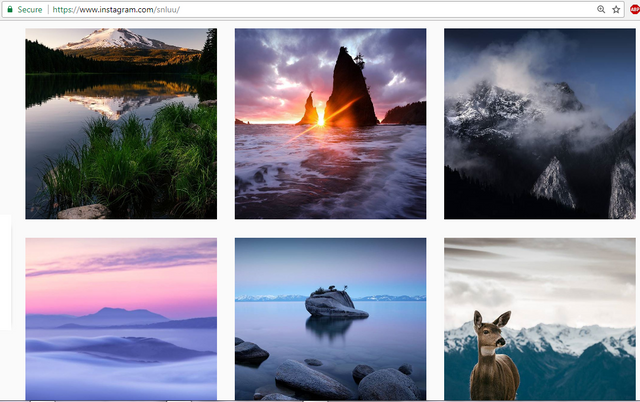Open the cloudy dark mountain peaks photo
The width and height of the screenshot is (640, 402).
tap(540, 124)
